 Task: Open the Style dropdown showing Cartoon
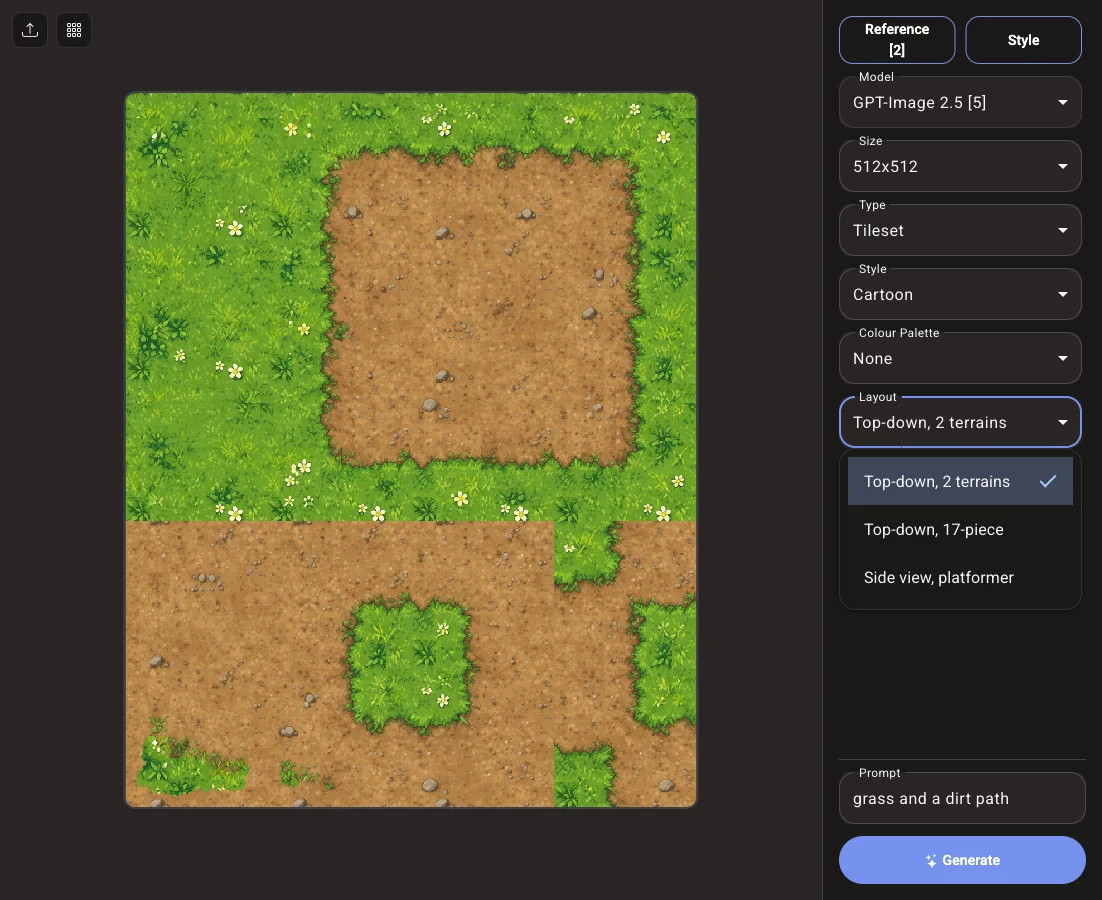960,294
